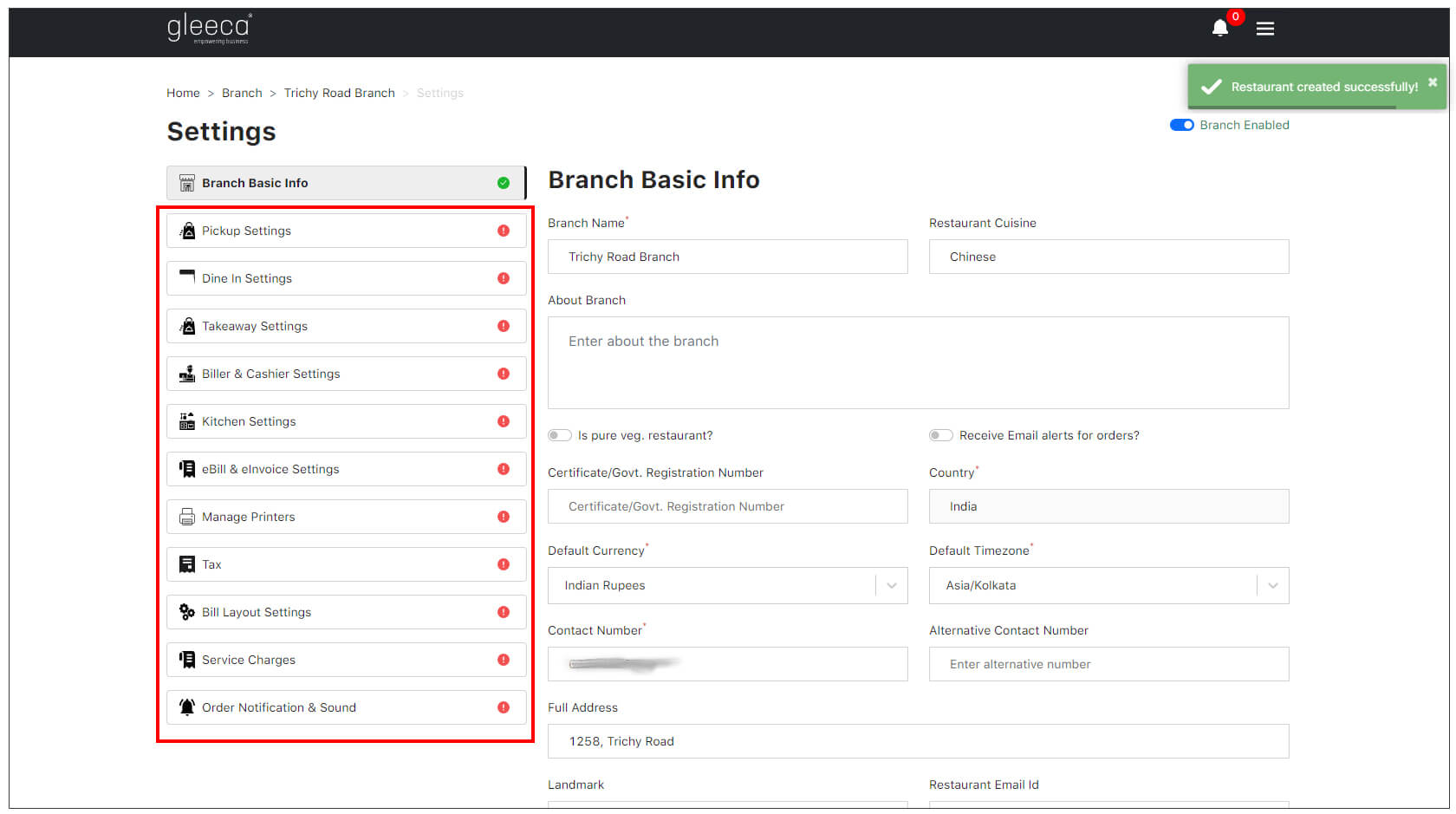1456x814 pixels.
Task: Dismiss the success notification with X
Action: (1433, 82)
